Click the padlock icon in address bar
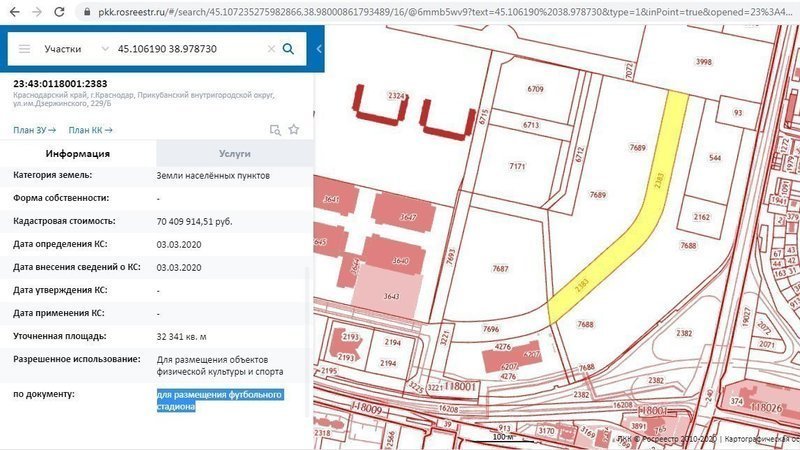800x450 pixels. pyautogui.click(x=88, y=12)
